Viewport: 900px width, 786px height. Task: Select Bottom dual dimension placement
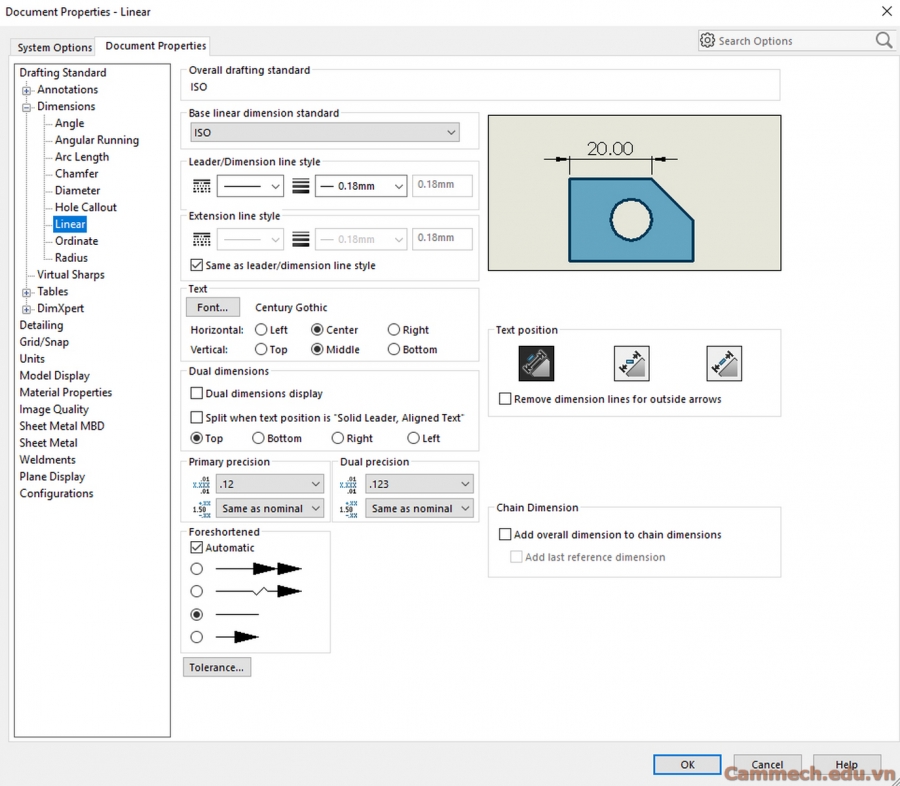click(258, 438)
